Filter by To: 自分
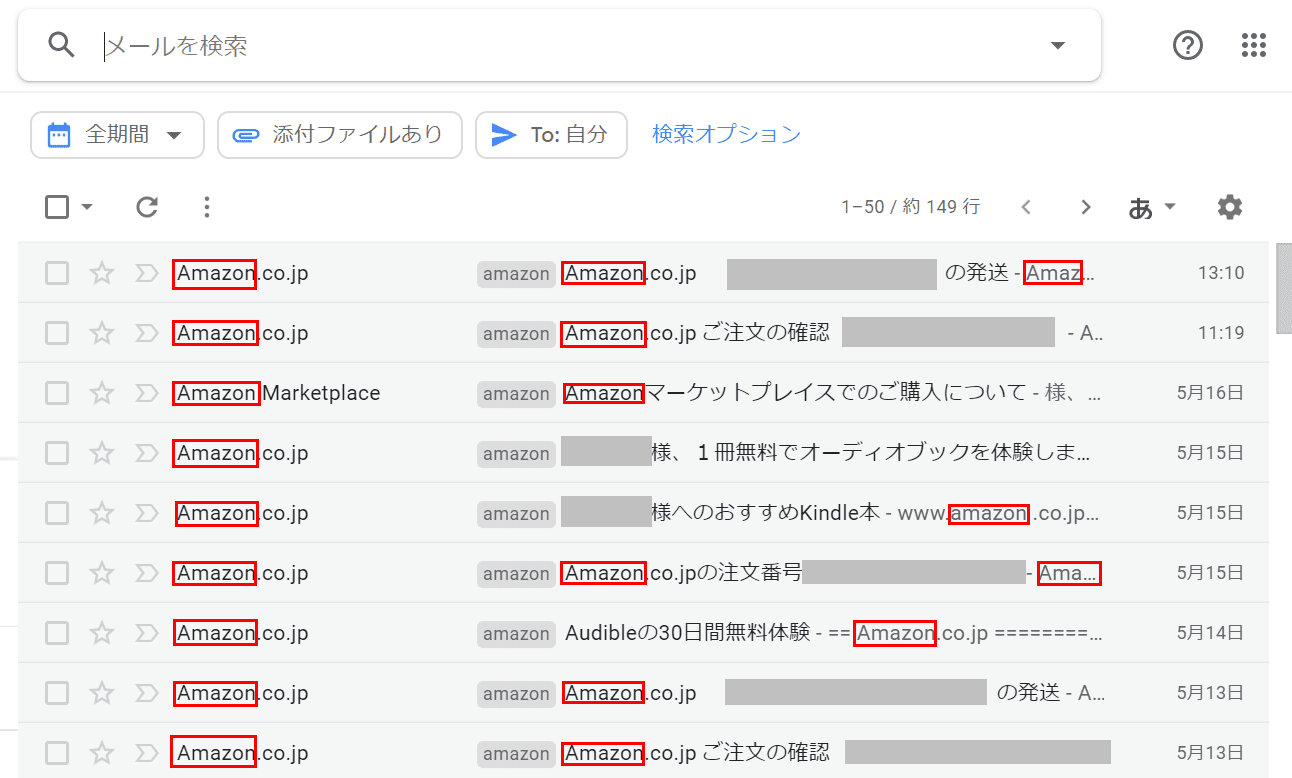The image size is (1292, 778). 551,135
